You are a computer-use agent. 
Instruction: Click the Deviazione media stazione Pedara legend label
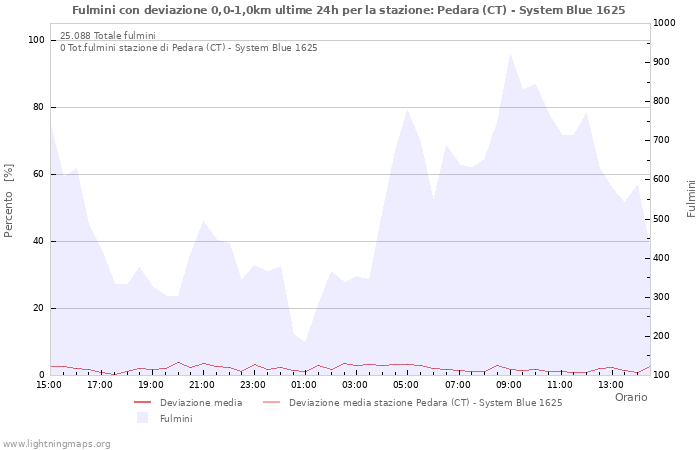click(425, 403)
